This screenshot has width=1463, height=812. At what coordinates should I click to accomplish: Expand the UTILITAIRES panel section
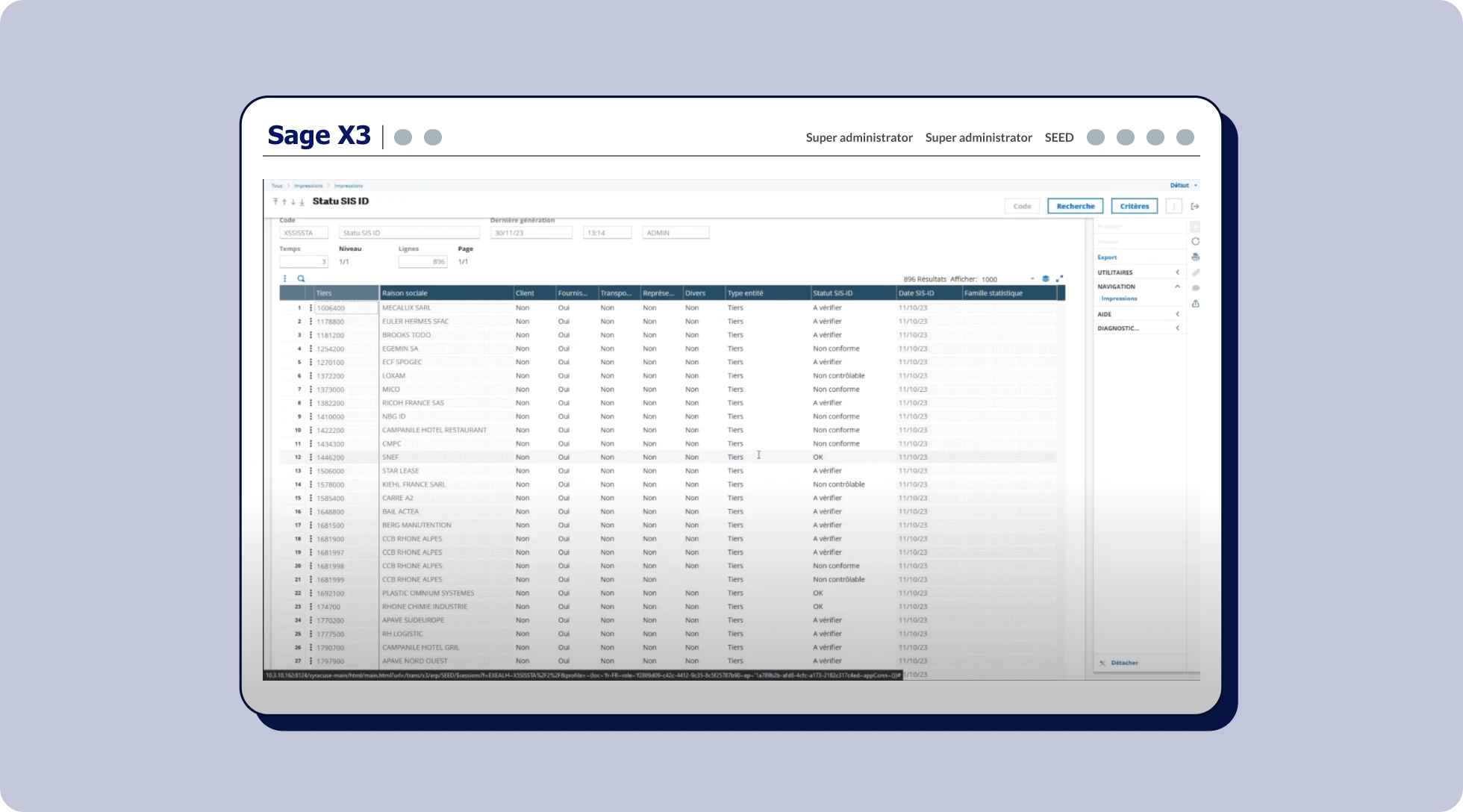click(x=1178, y=272)
